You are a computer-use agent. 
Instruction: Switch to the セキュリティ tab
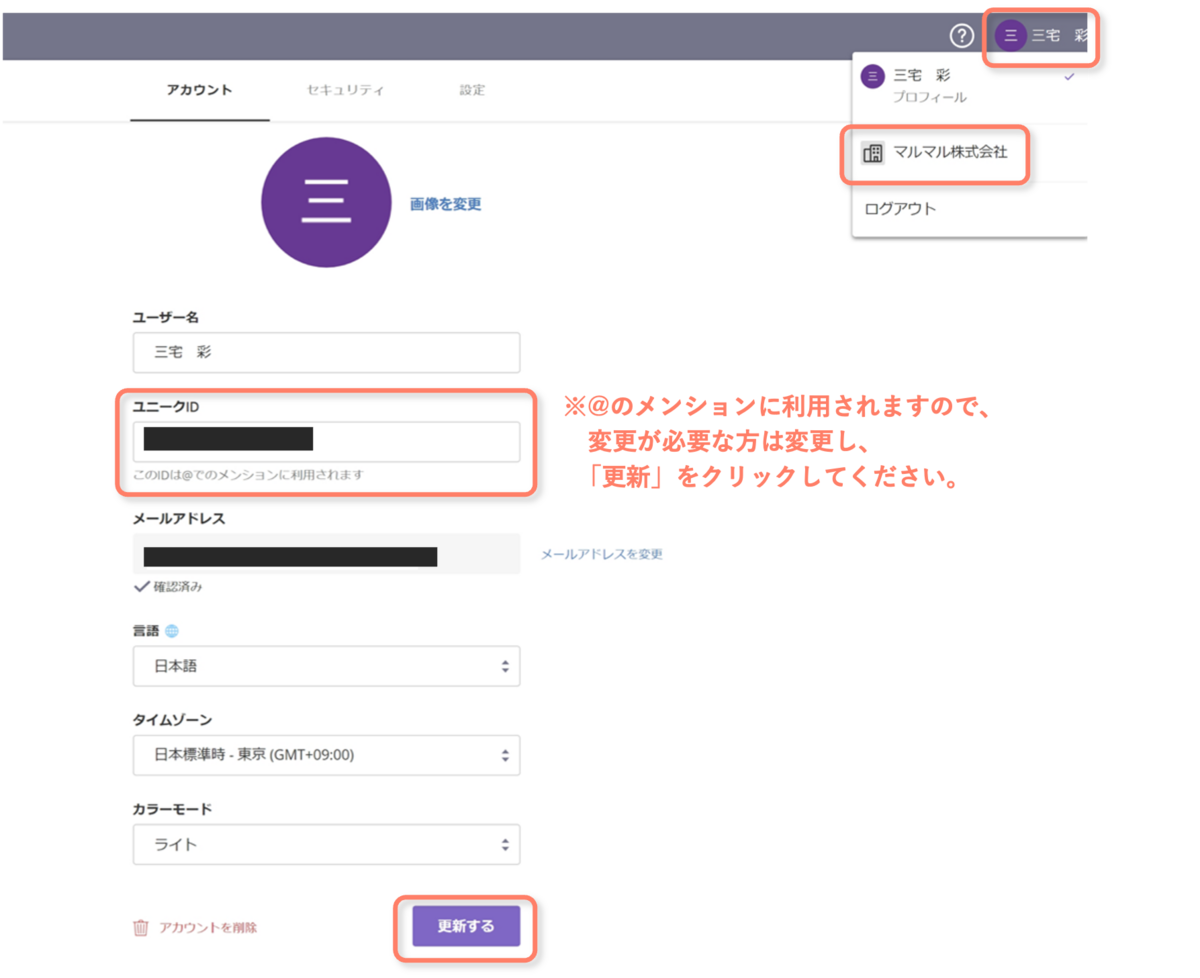pos(345,90)
